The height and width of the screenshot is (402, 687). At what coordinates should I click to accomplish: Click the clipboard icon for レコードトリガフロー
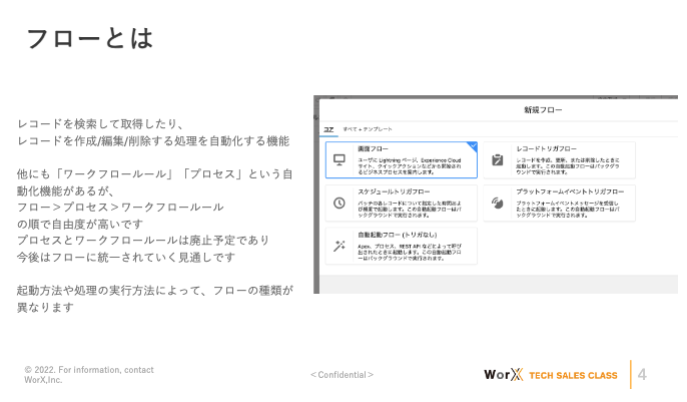tap(497, 160)
